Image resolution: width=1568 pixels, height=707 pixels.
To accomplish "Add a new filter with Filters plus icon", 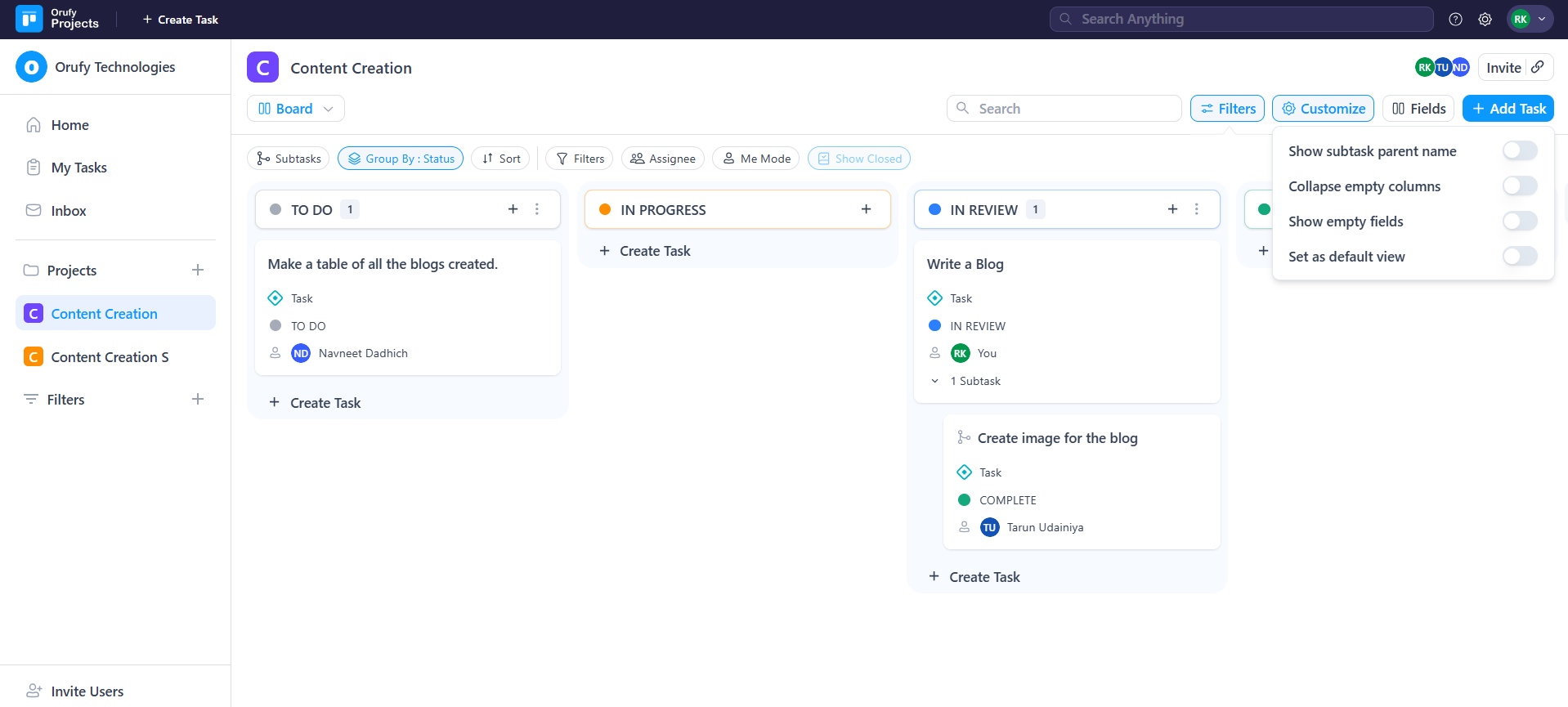I will [x=197, y=399].
